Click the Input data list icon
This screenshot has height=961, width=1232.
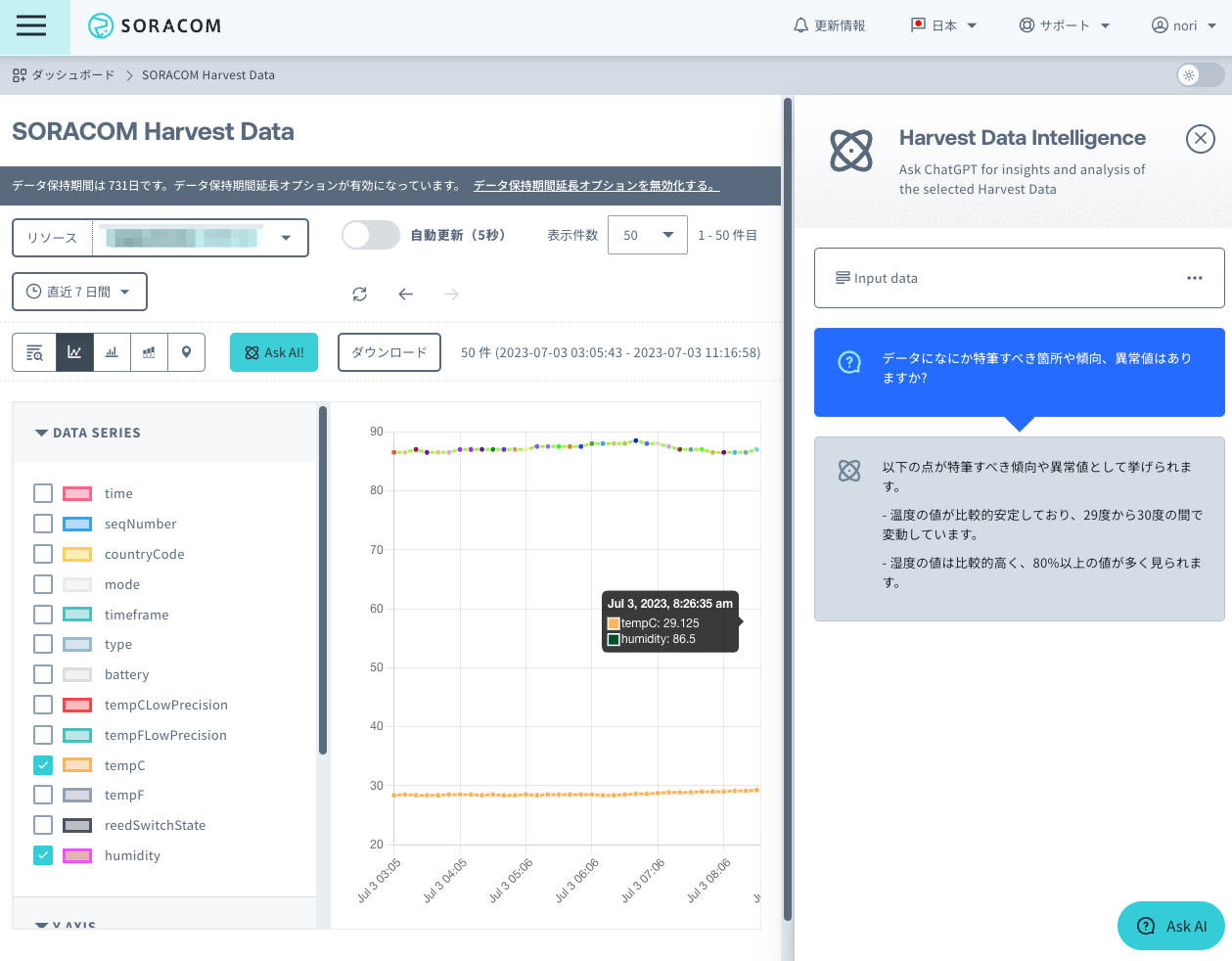[x=843, y=278]
